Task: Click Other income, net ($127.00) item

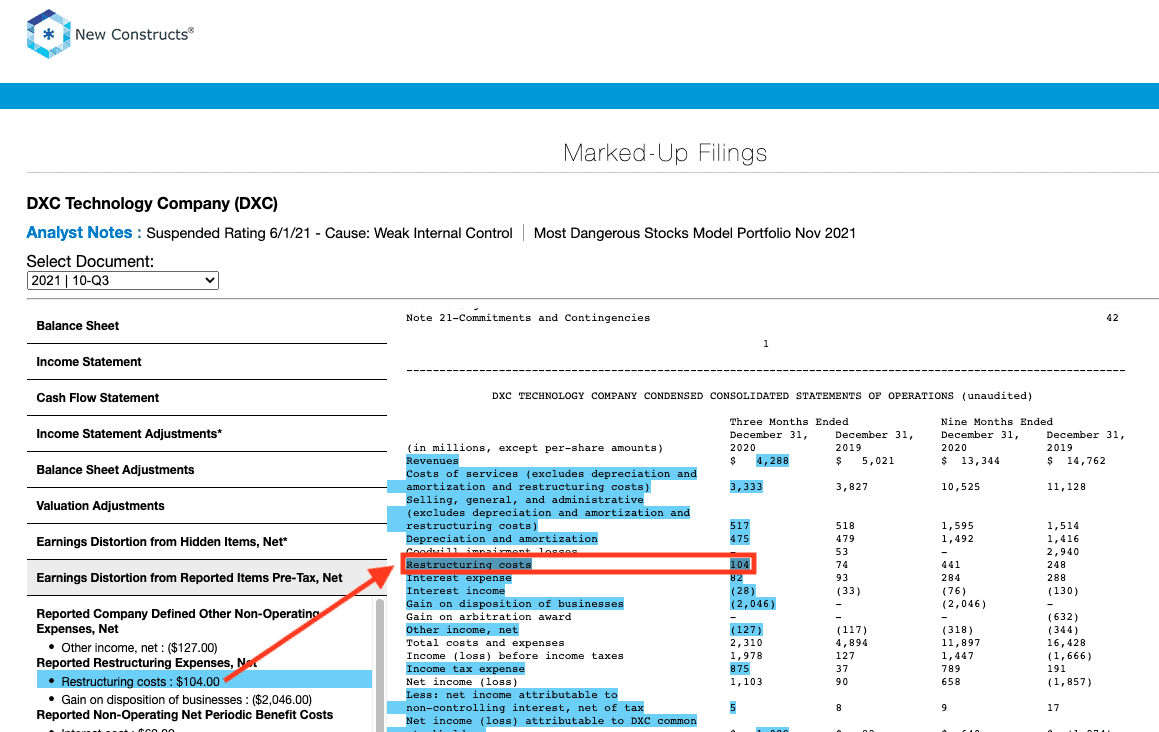Action: coord(140,648)
